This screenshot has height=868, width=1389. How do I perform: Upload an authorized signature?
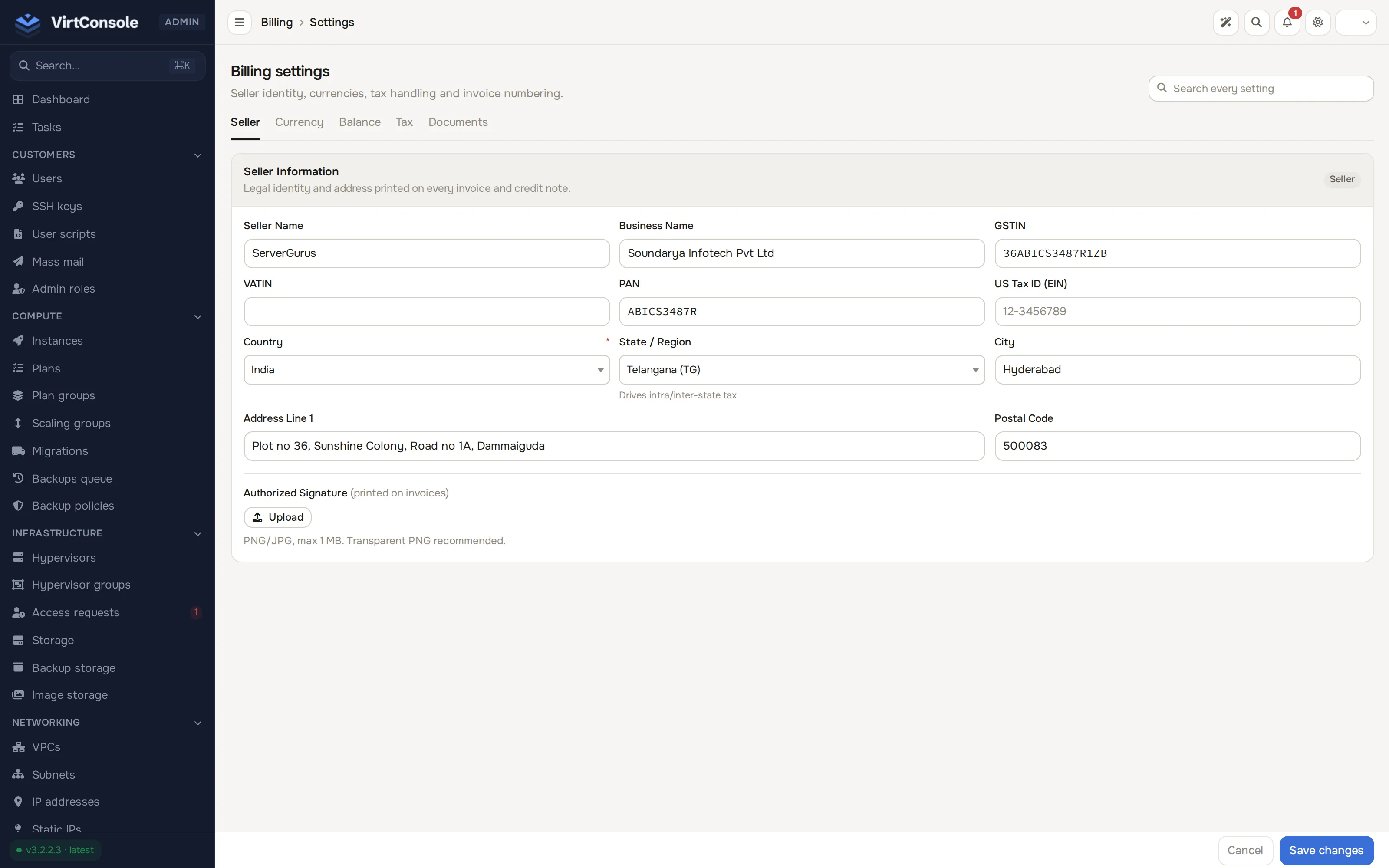(278, 517)
